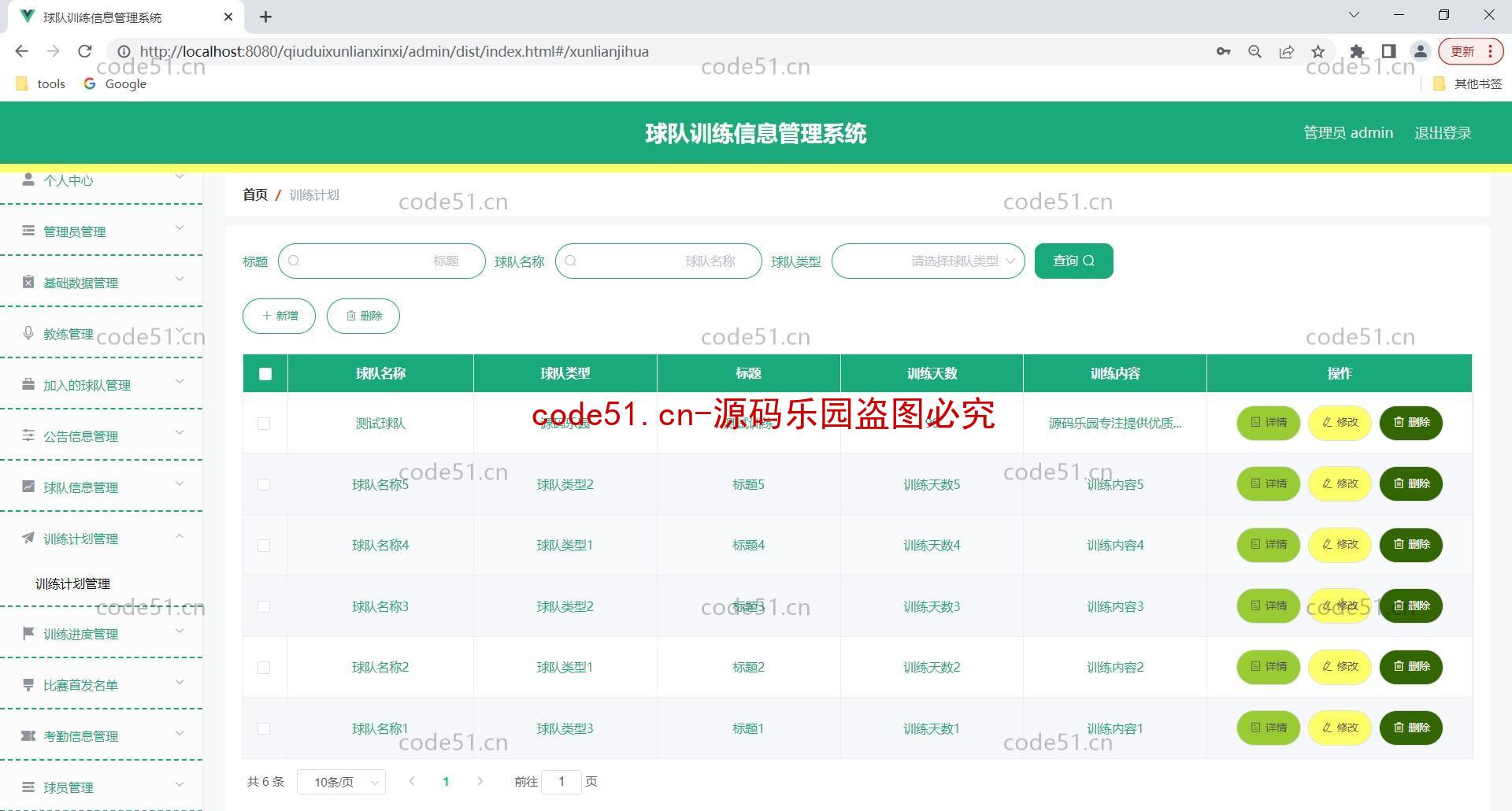Click the 考勤信息管理 camera icon
The height and width of the screenshot is (811, 1512).
(x=28, y=735)
